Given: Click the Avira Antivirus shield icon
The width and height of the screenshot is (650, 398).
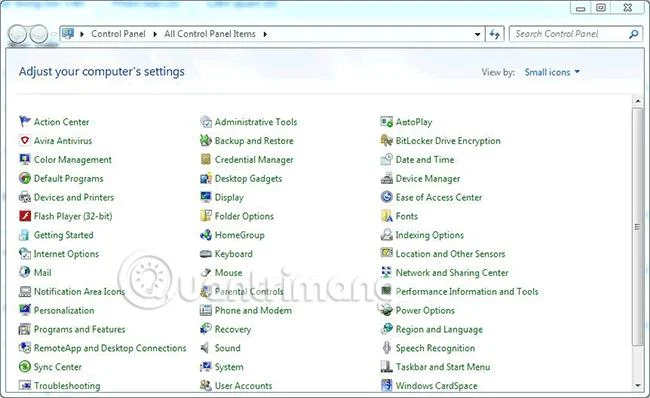Looking at the screenshot, I should coord(25,141).
